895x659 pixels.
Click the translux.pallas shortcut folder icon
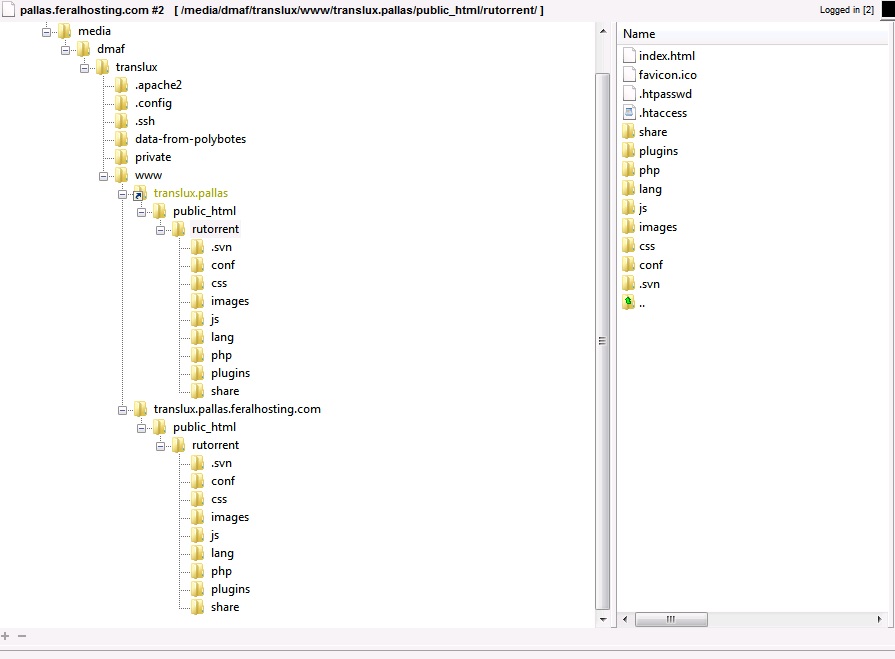[140, 193]
